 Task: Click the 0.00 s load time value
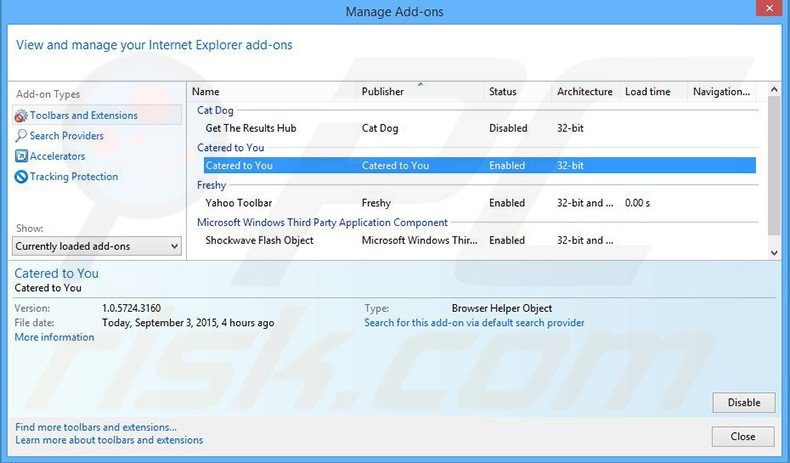[x=637, y=203]
